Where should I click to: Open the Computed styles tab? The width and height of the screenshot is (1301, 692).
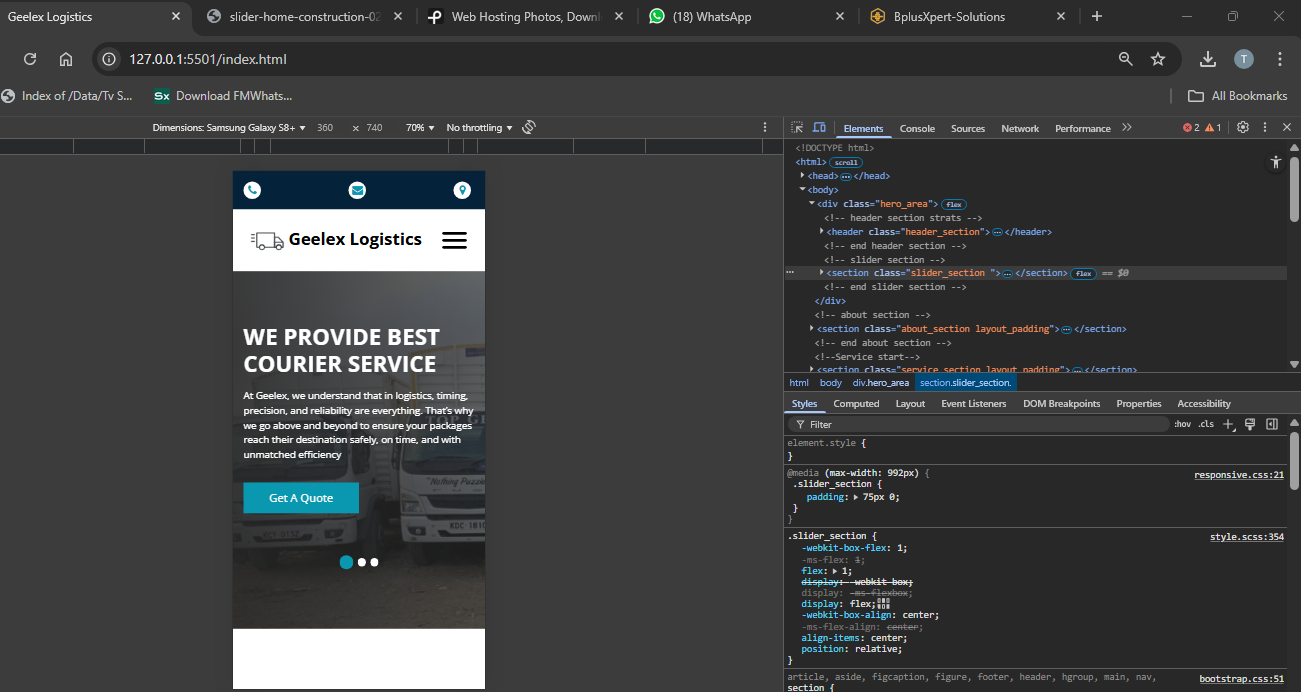pyautogui.click(x=856, y=404)
